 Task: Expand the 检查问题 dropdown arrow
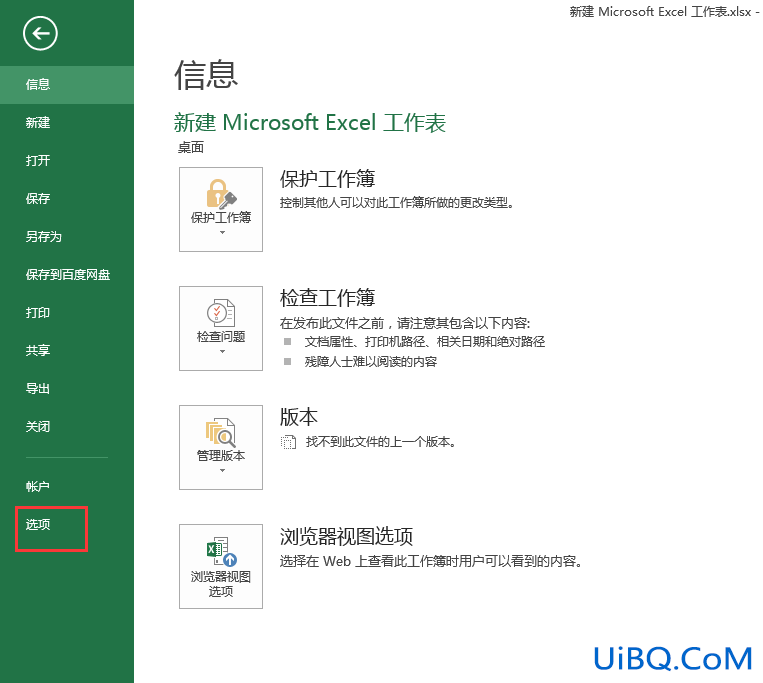coord(222,351)
